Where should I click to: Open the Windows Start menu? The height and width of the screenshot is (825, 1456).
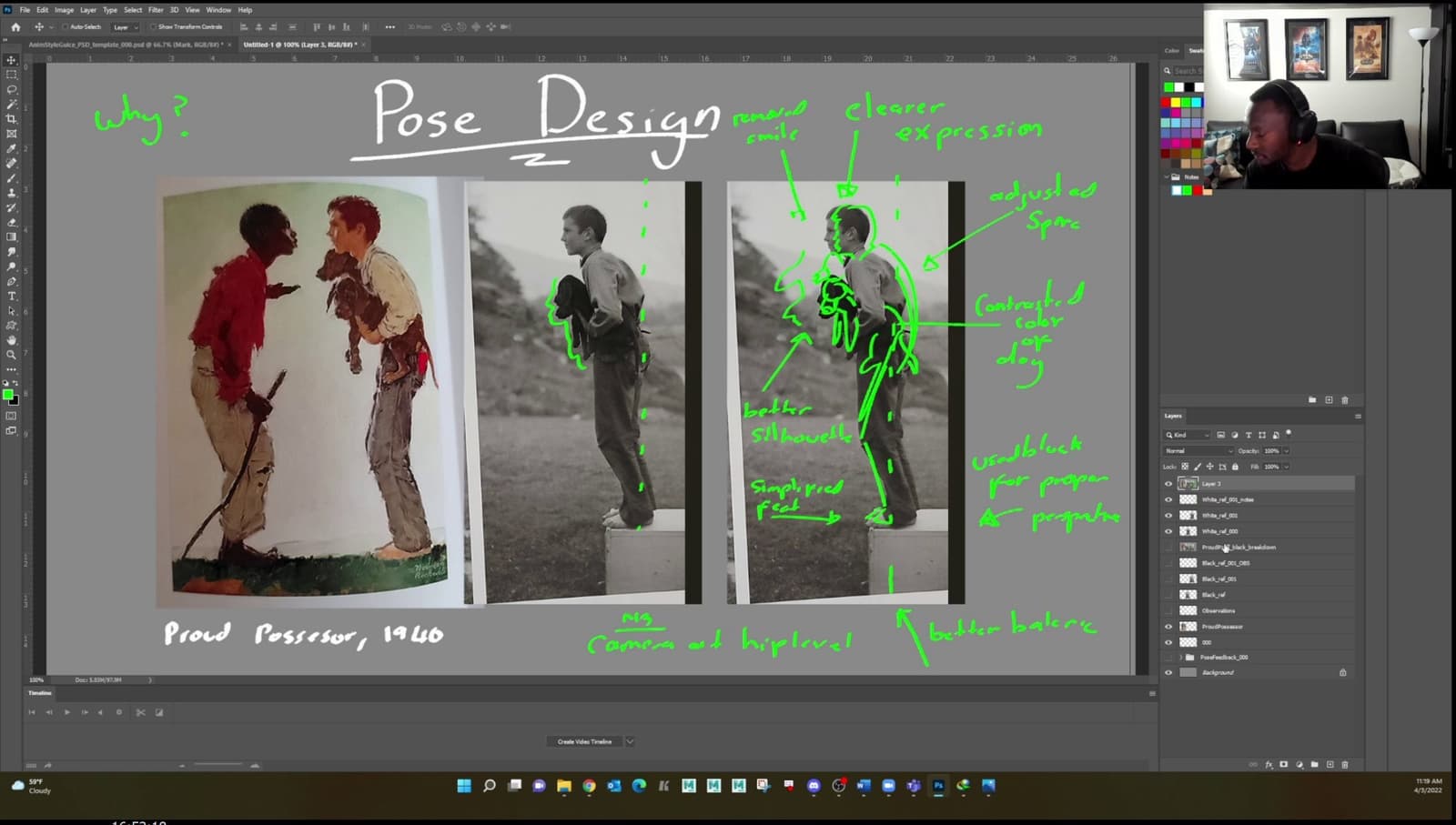coord(464,786)
